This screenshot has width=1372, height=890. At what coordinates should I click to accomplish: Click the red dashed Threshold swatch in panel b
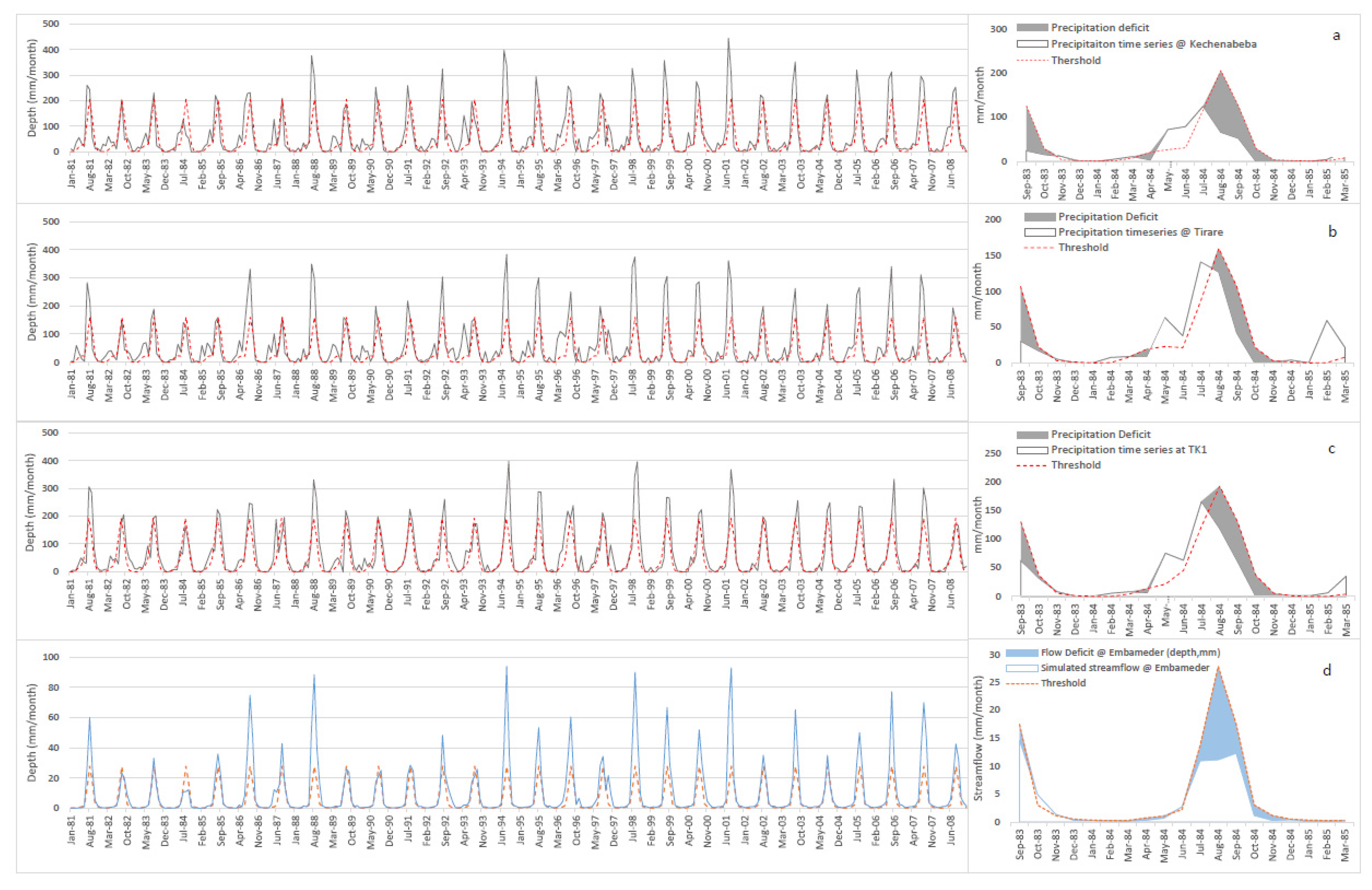1039,247
